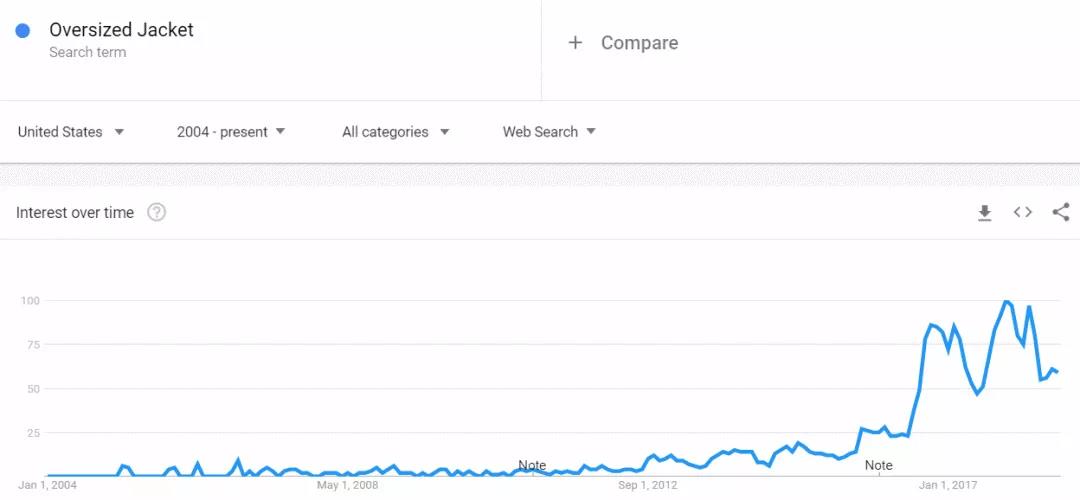
Task: Open the All categories dropdown
Action: point(396,132)
